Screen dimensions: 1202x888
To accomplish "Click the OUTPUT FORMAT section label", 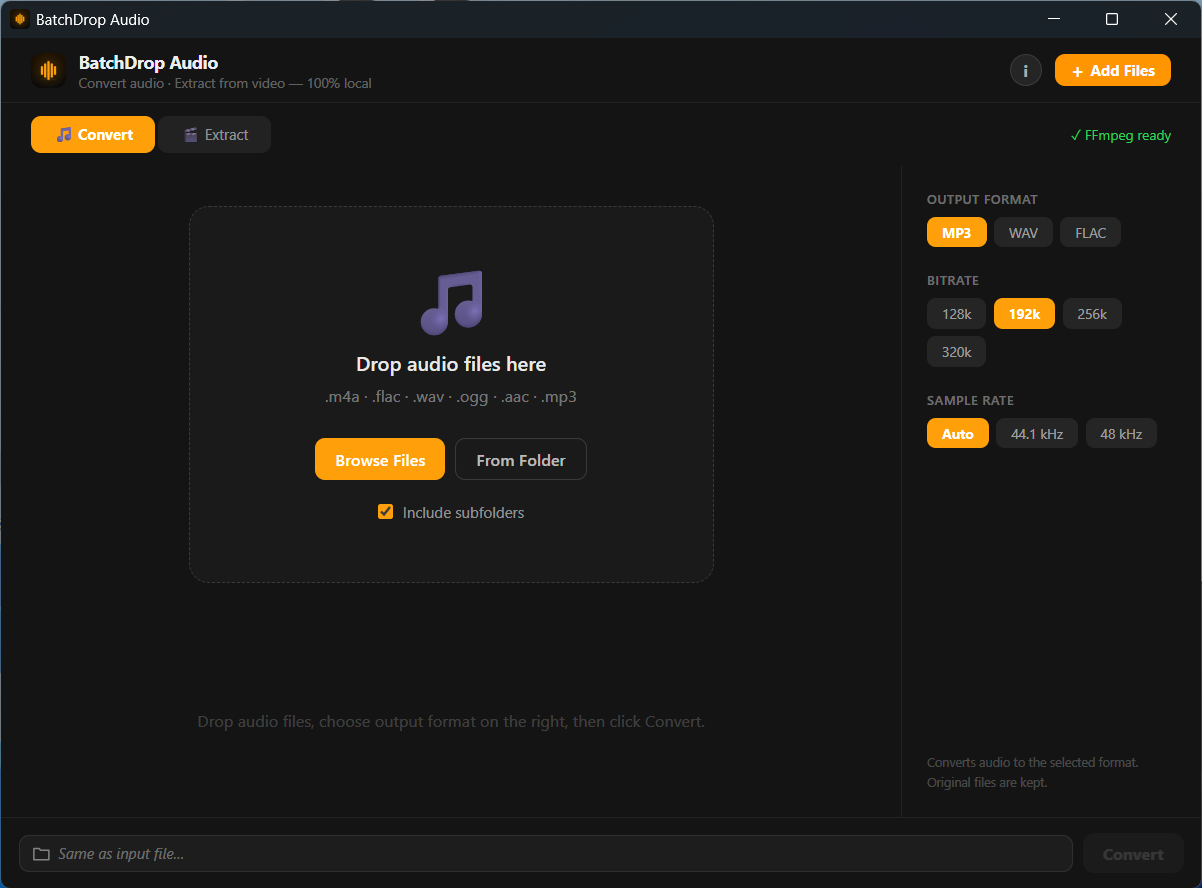I will click(x=982, y=200).
